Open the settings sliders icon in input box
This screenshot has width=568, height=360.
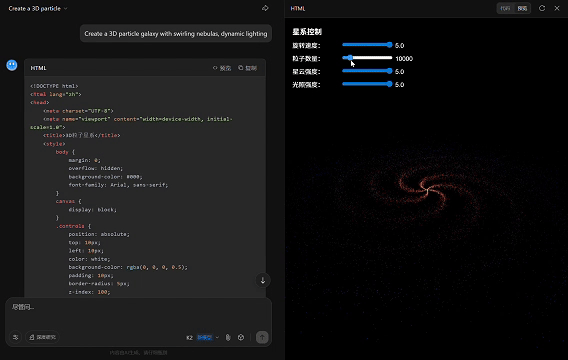pyautogui.click(x=16, y=337)
